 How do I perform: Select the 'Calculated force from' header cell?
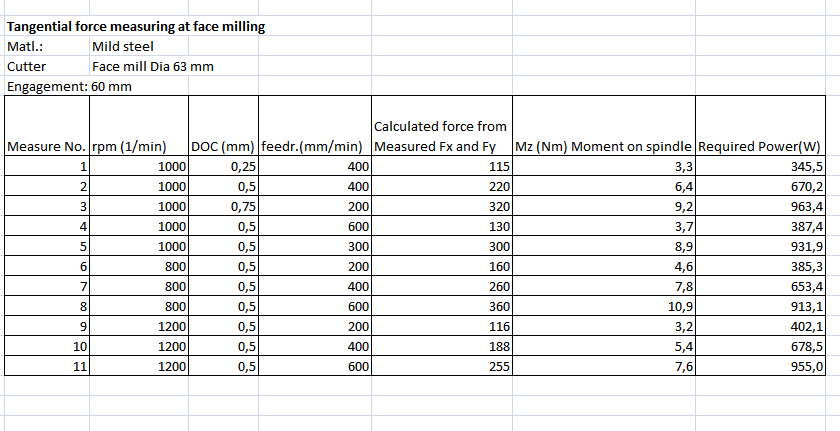click(x=440, y=127)
